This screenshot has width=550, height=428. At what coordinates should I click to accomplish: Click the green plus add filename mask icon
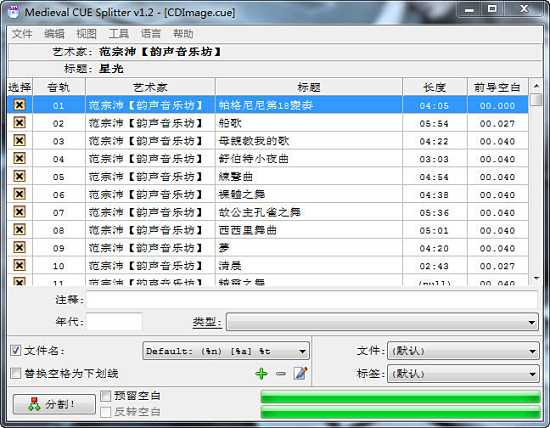(x=261, y=374)
